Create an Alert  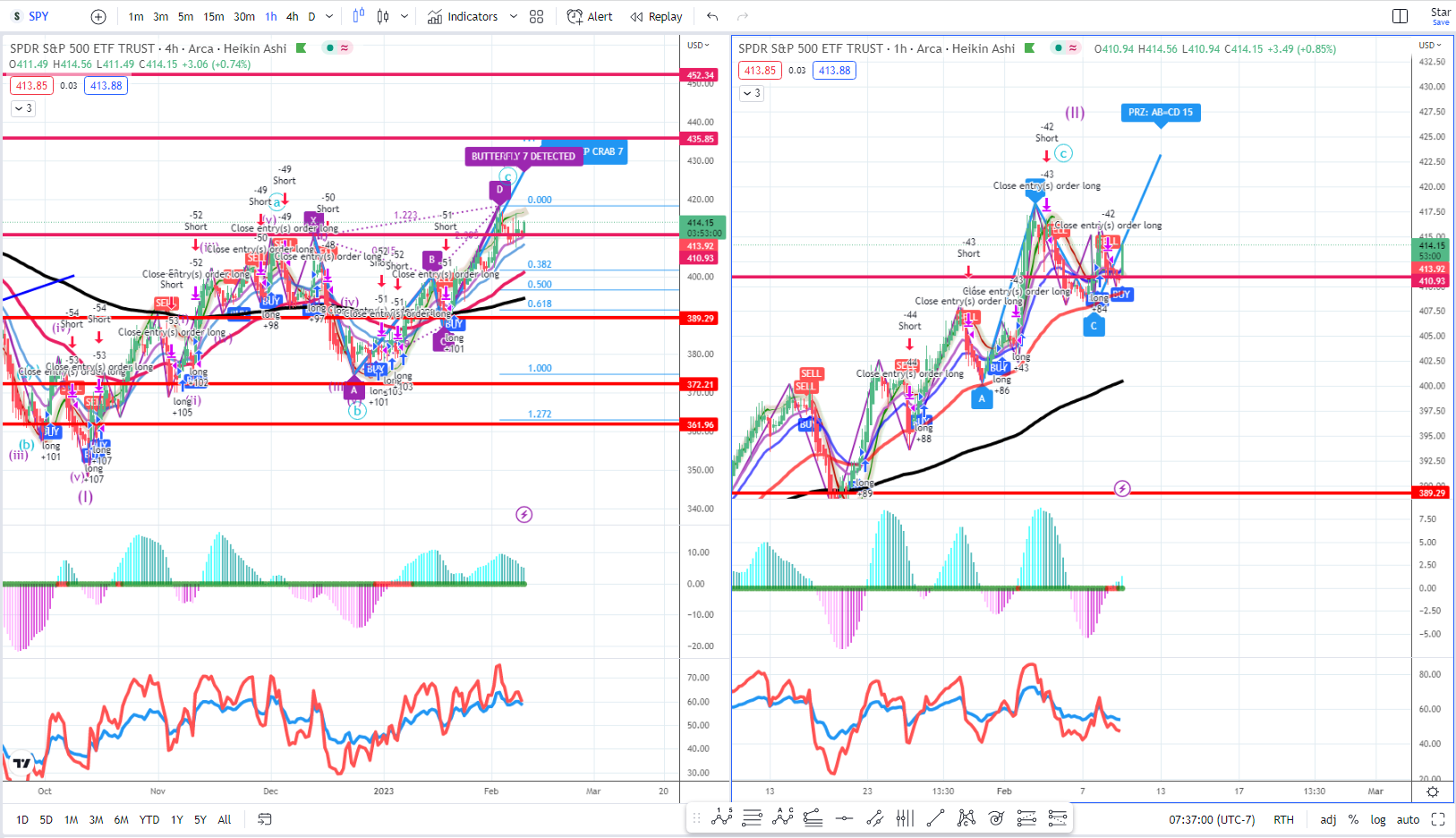[590, 16]
